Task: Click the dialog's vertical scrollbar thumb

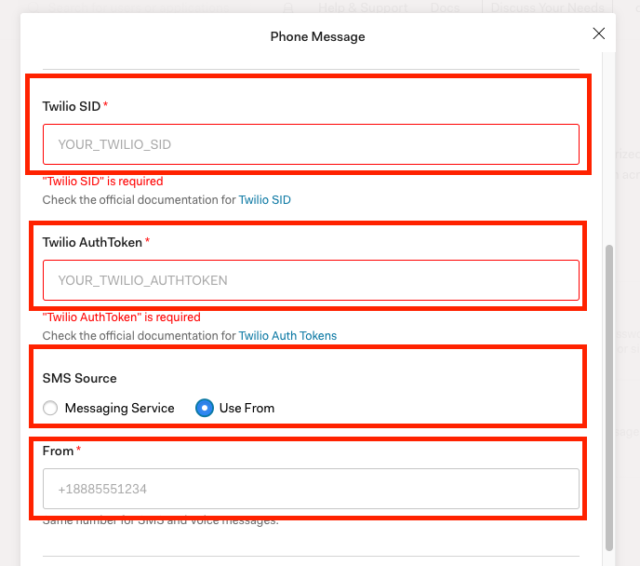Action: pos(609,398)
